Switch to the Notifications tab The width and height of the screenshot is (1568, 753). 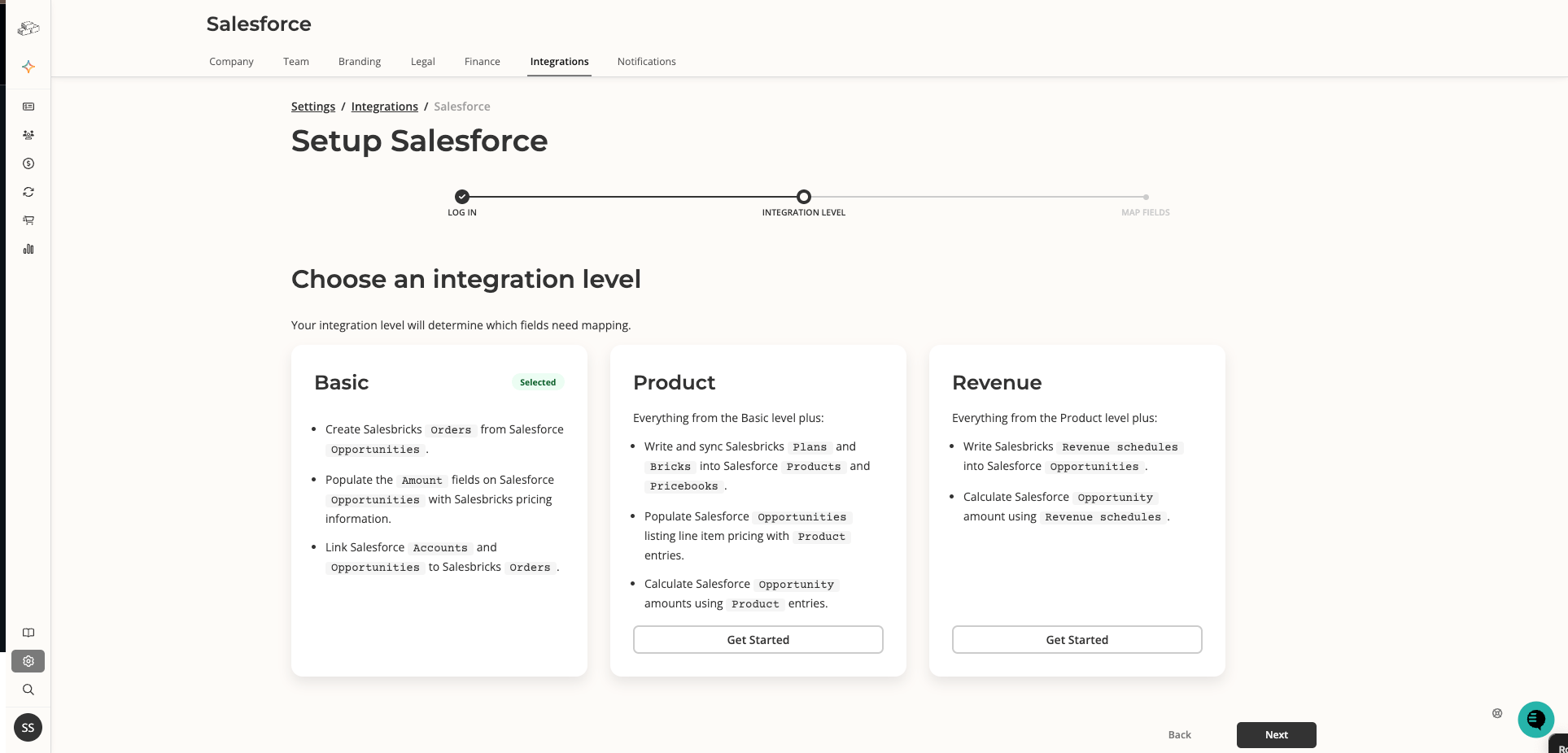(x=647, y=62)
